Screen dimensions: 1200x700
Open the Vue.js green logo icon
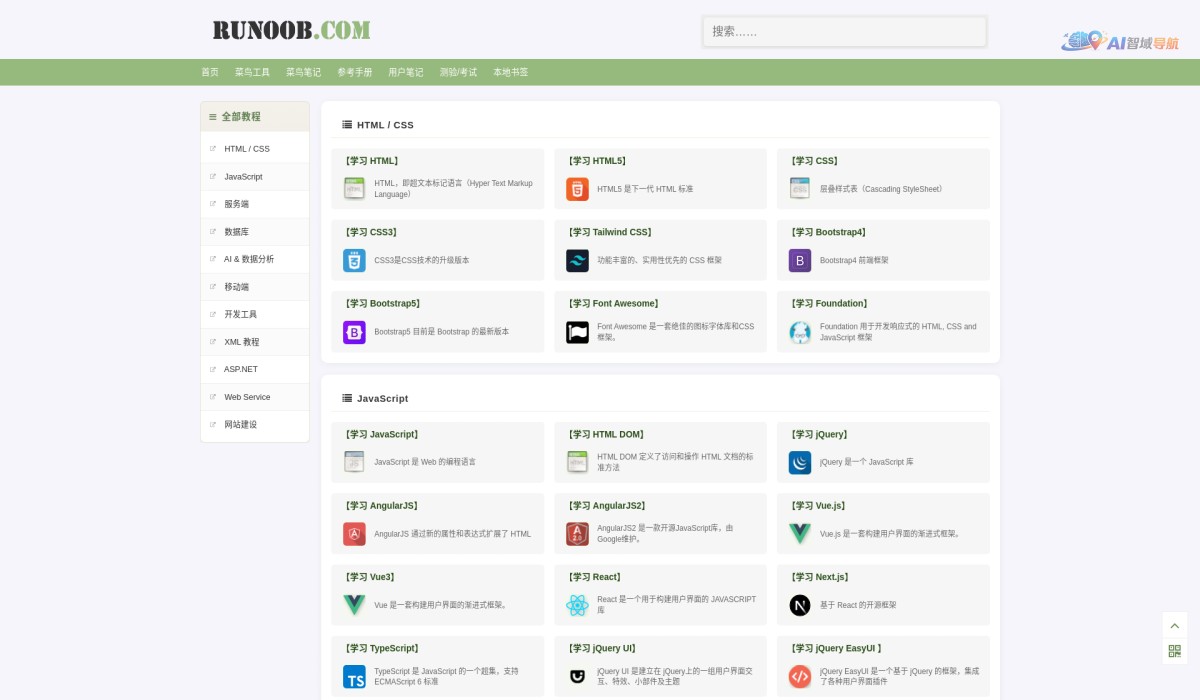point(799,534)
